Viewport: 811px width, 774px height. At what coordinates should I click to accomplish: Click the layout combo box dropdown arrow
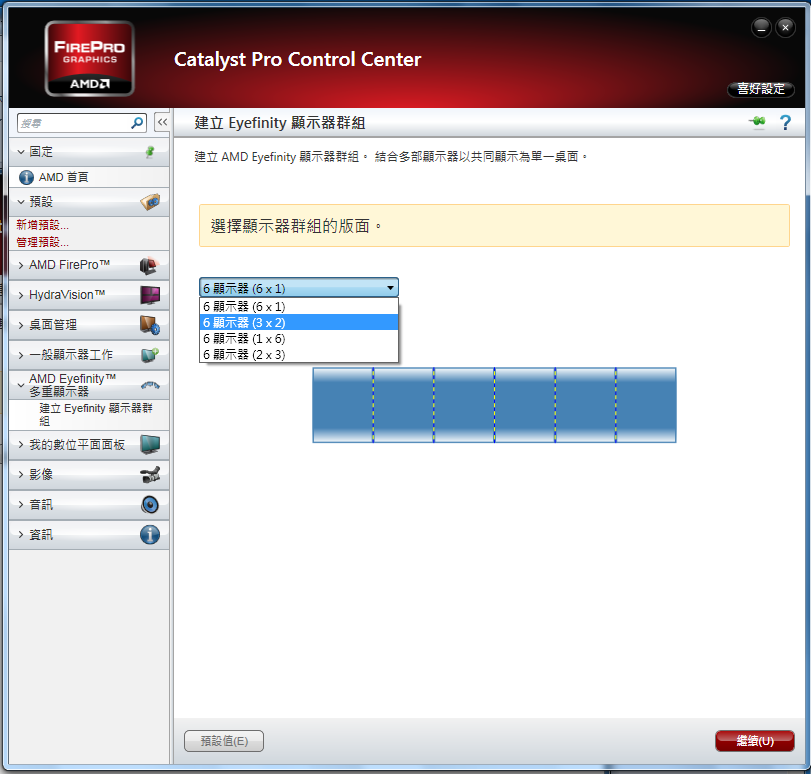click(x=390, y=288)
